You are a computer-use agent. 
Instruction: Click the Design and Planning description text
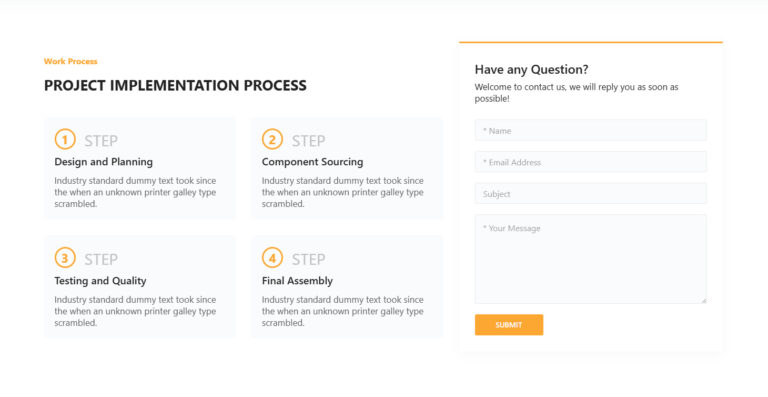point(135,192)
